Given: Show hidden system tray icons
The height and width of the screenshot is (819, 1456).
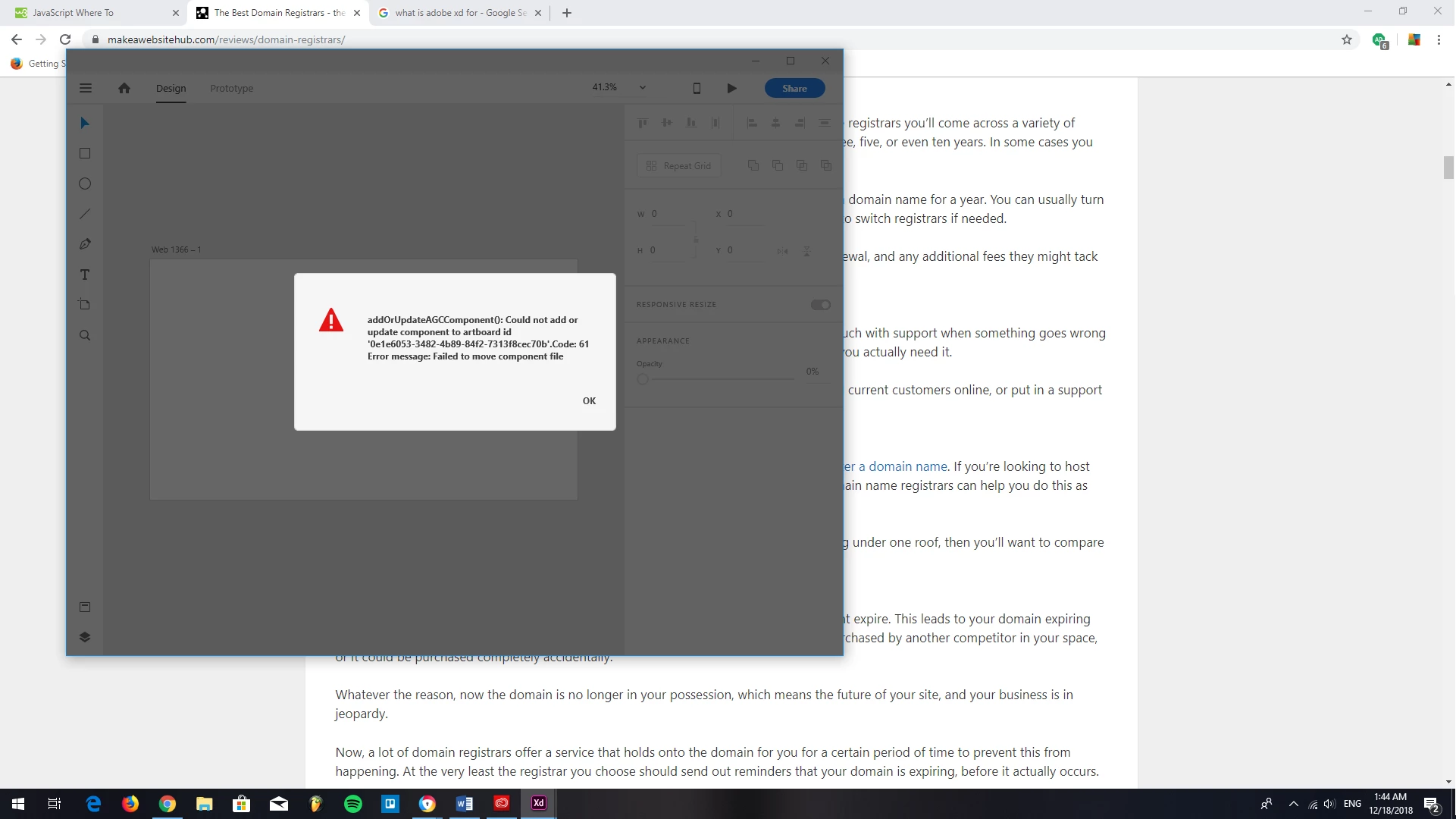Looking at the screenshot, I should click(x=1294, y=804).
